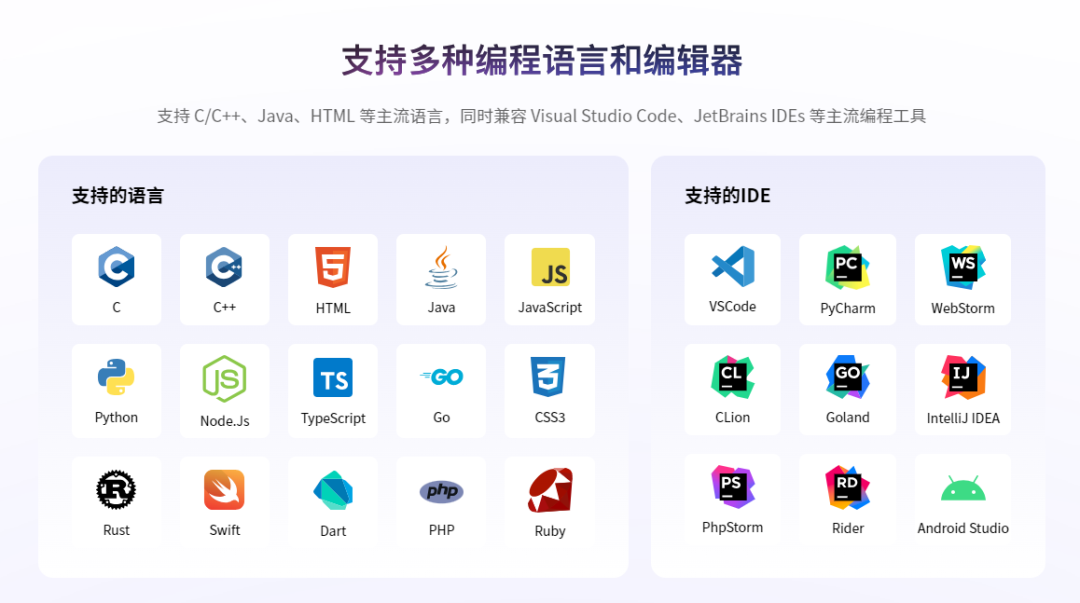
Task: Select the IntelliJ IDEA IJ icon
Action: 963,377
